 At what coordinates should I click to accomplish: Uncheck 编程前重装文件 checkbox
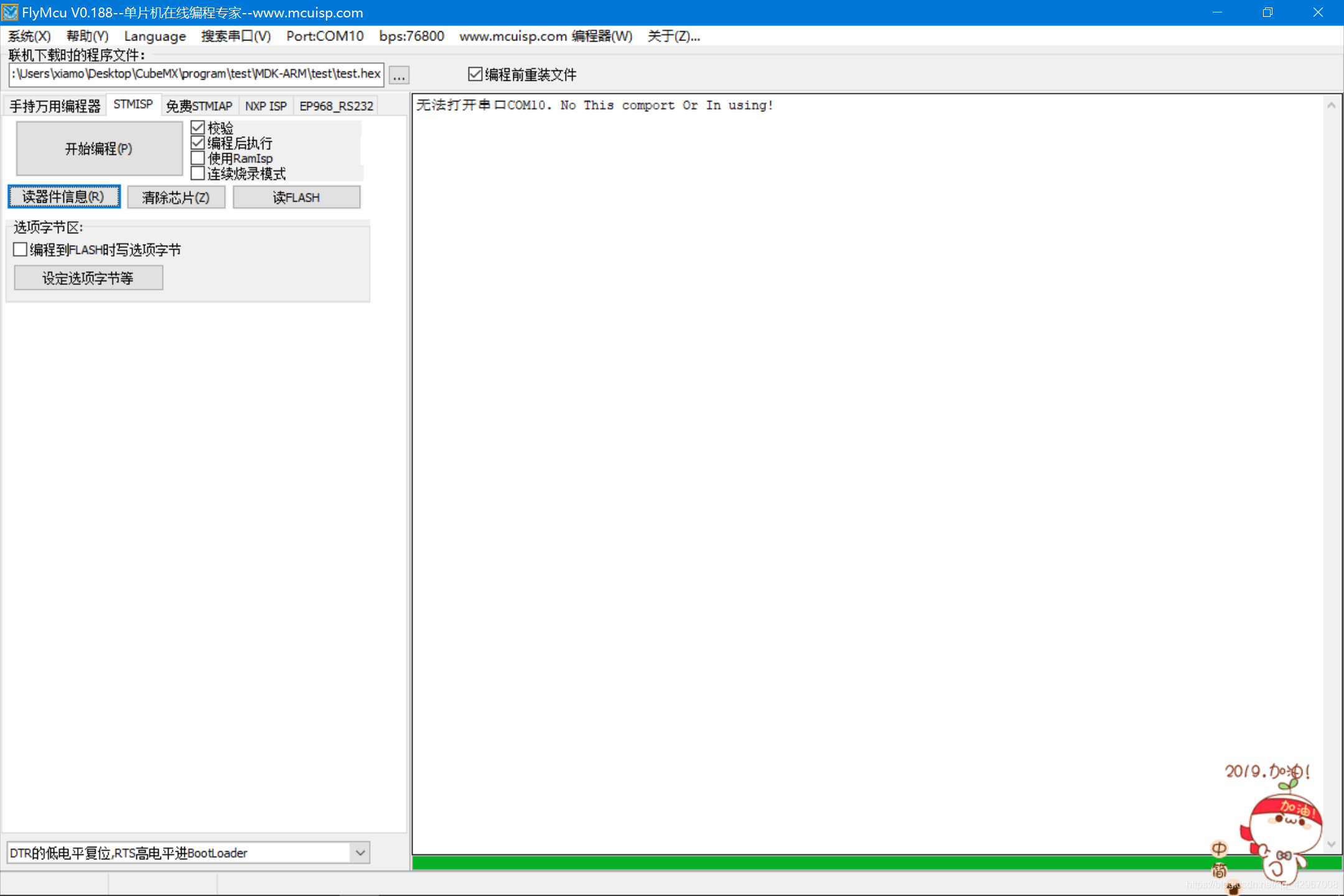point(475,75)
